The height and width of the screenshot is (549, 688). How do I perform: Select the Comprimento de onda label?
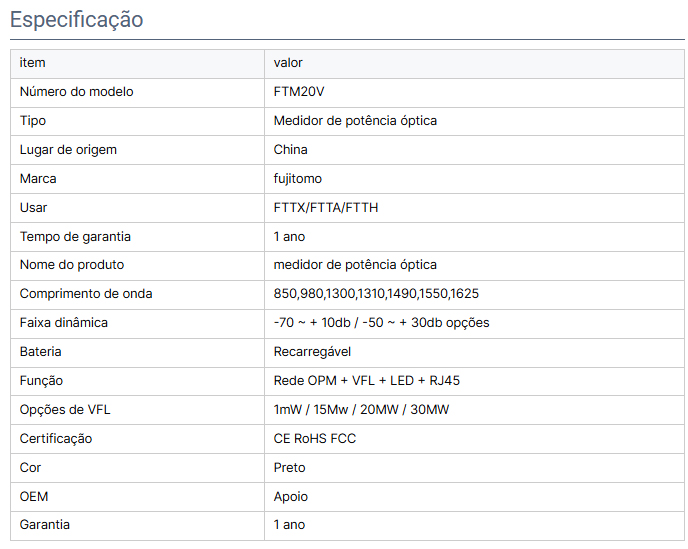click(86, 294)
